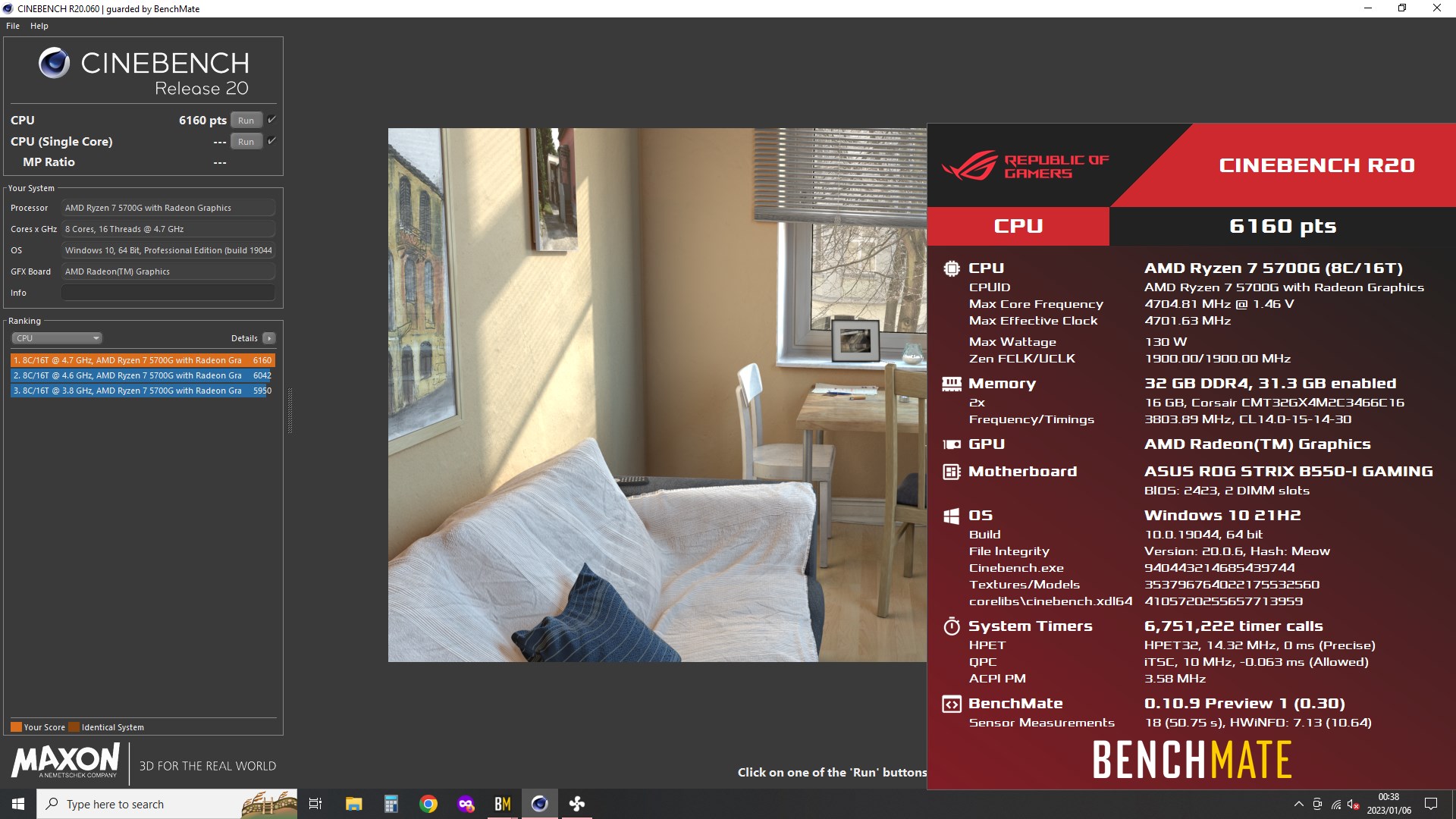Open Task View from taskbar
Image resolution: width=1456 pixels, height=819 pixels.
coord(315,804)
